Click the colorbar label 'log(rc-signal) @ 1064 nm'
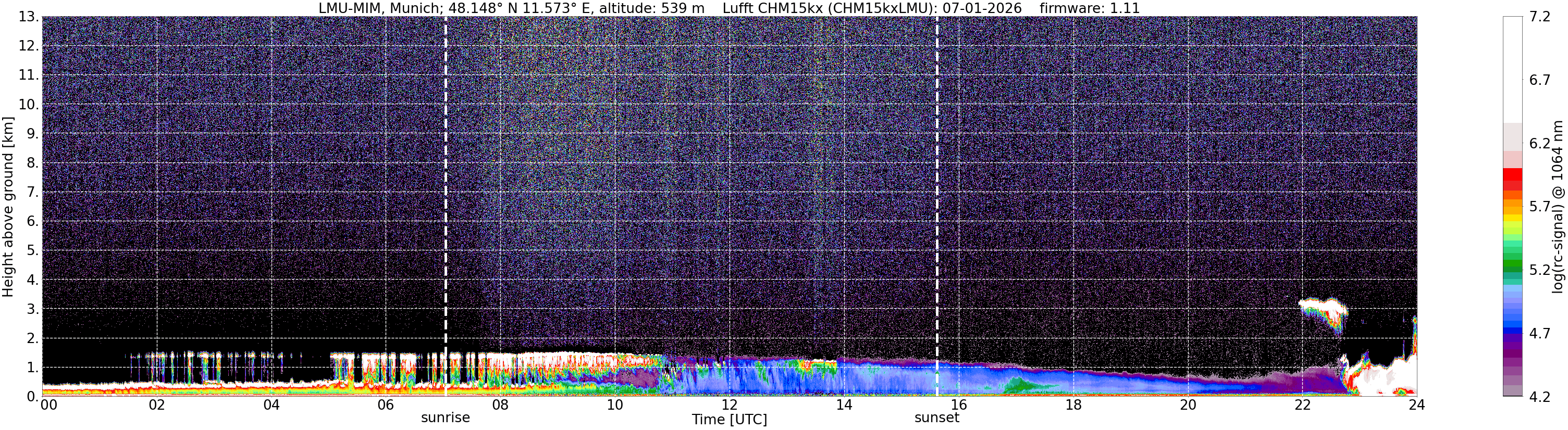The image size is (1568, 430). click(x=1558, y=207)
